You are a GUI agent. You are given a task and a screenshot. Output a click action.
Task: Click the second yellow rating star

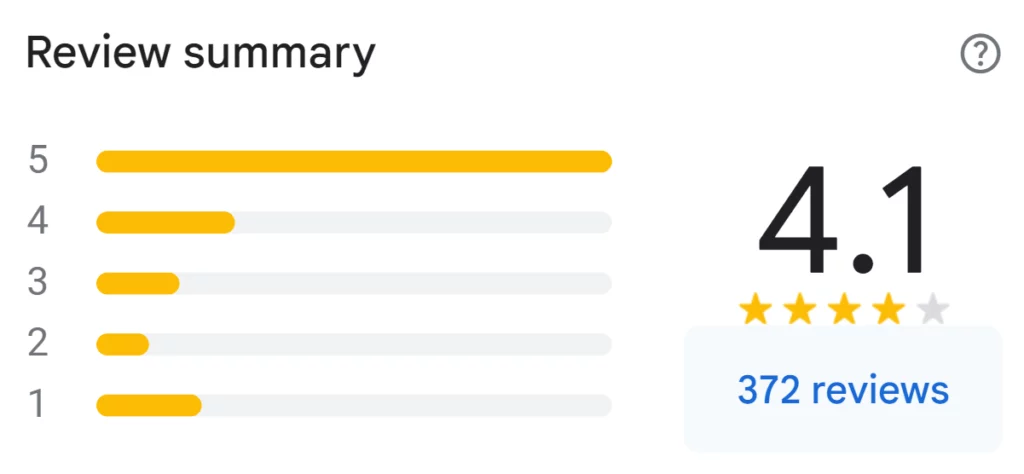(x=800, y=311)
